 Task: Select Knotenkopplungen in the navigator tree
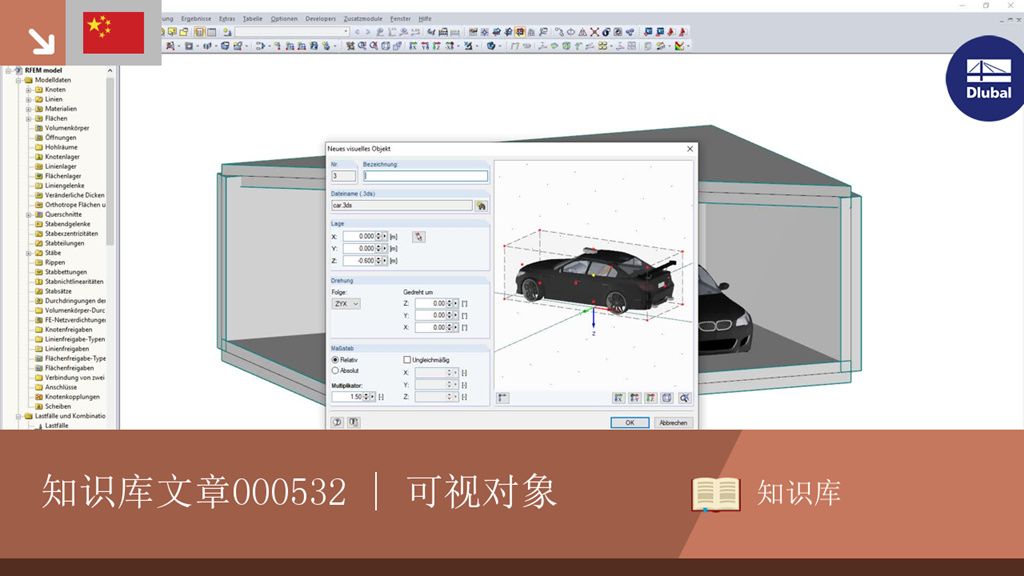click(72, 396)
